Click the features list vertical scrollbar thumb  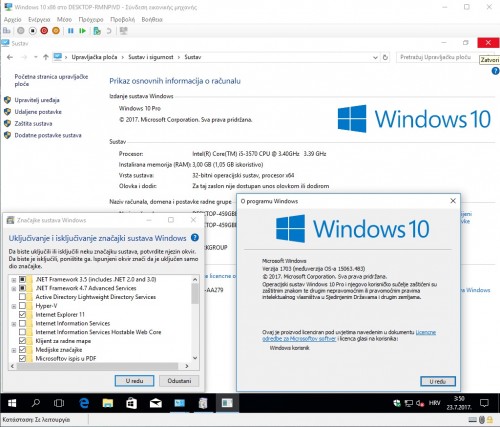[195, 294]
